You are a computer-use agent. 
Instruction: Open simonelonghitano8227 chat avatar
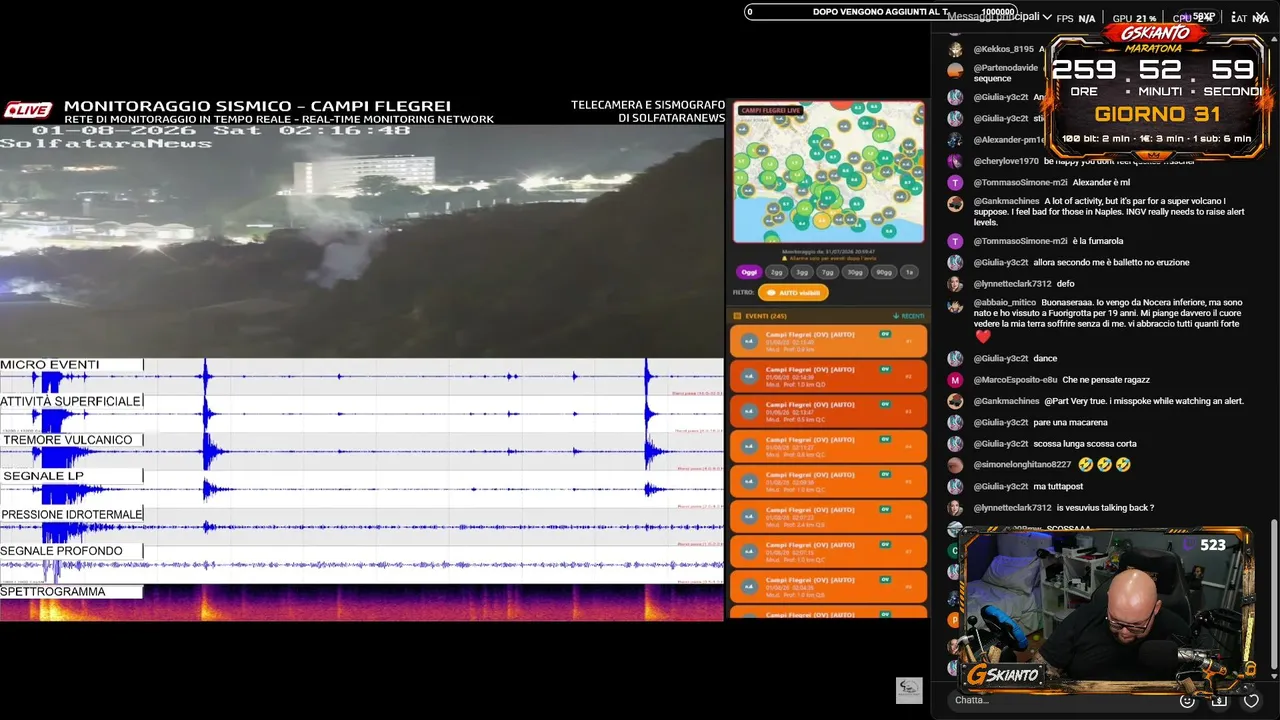pyautogui.click(x=955, y=465)
